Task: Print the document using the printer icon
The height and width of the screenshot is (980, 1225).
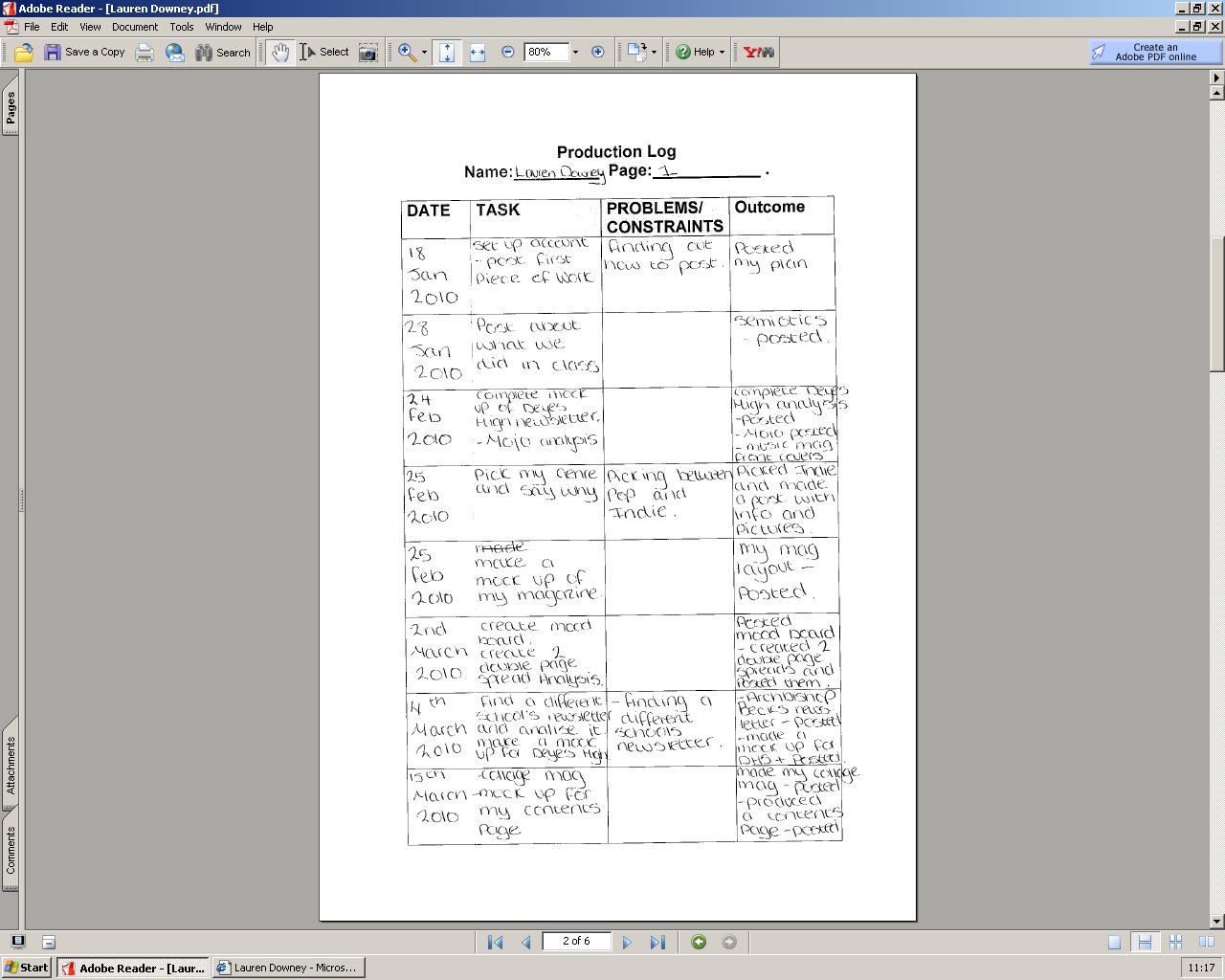Action: (x=145, y=52)
